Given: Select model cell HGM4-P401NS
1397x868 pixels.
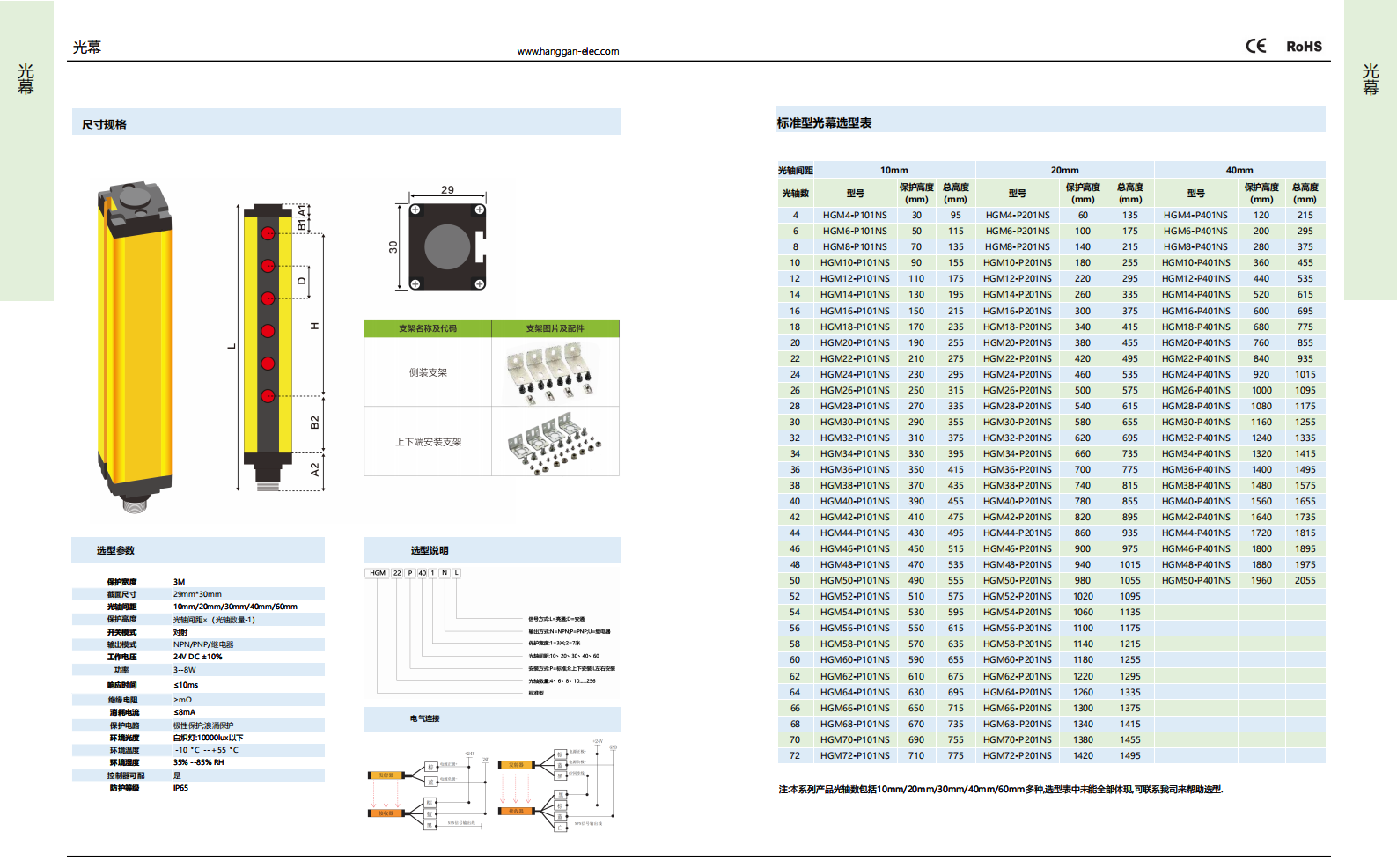Looking at the screenshot, I should [x=1195, y=215].
